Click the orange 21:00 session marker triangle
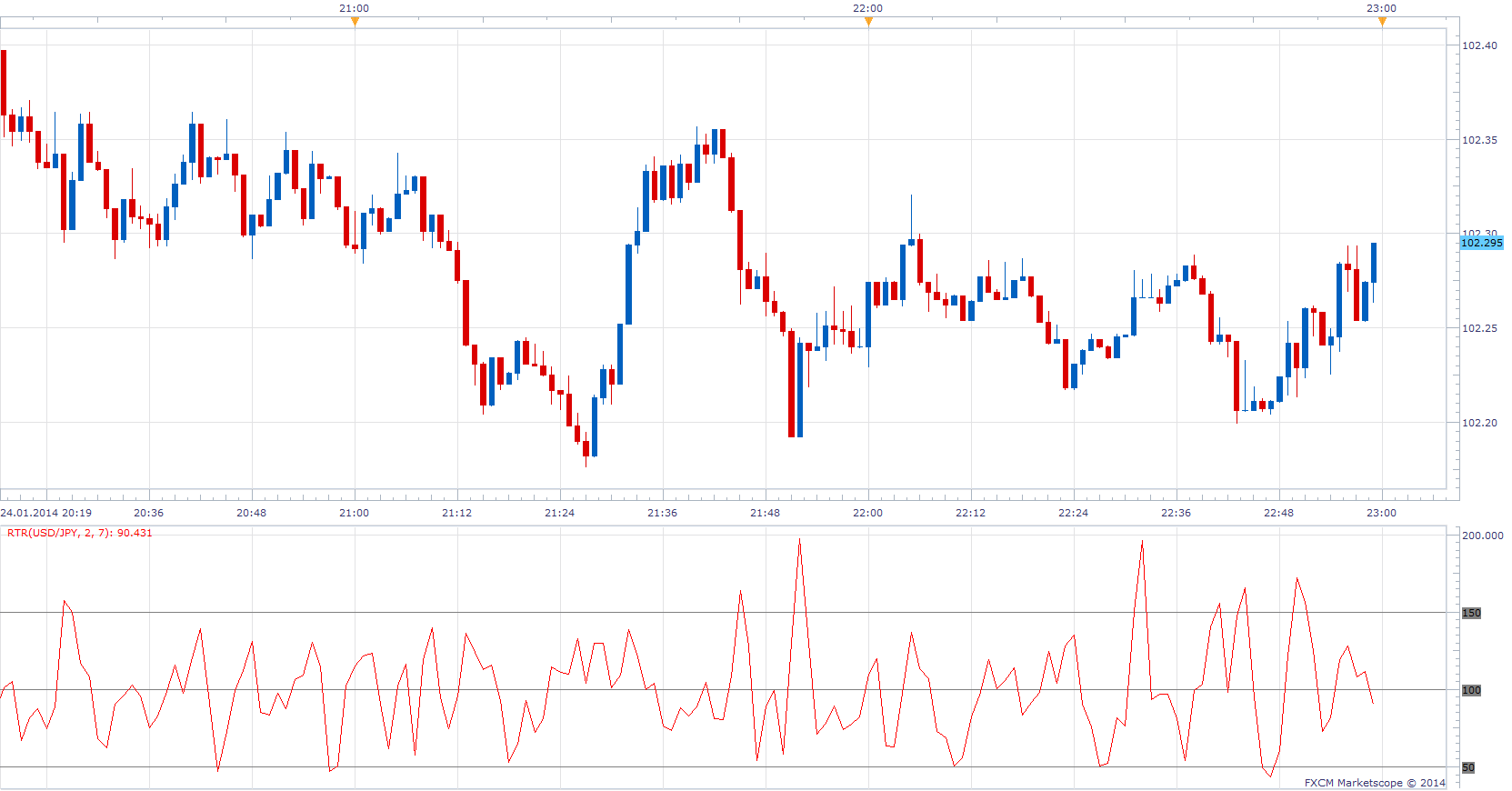Viewport: 1512px width, 791px height. coord(355,22)
